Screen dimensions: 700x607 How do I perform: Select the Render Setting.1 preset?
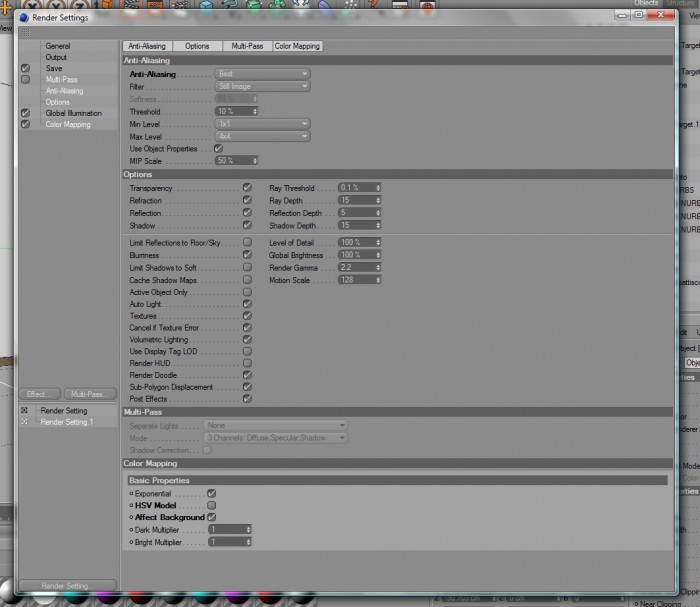(x=67, y=422)
